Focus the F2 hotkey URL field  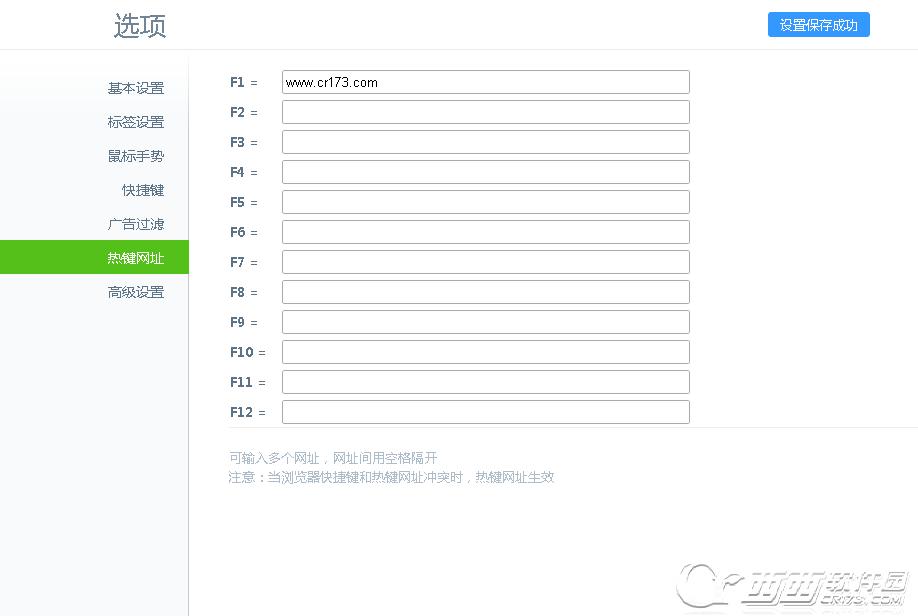pyautogui.click(x=485, y=112)
